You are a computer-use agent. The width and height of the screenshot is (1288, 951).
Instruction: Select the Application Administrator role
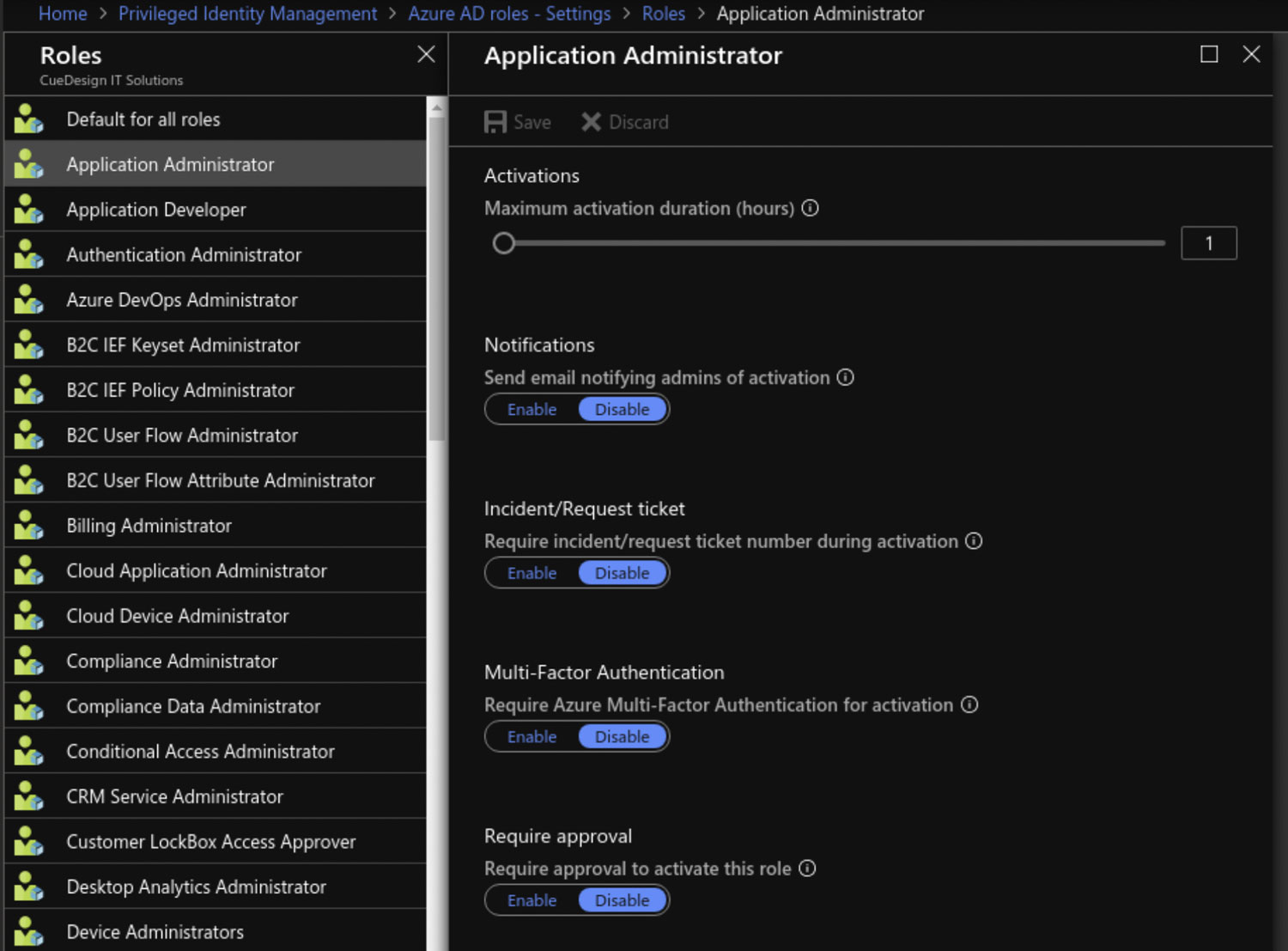point(216,164)
